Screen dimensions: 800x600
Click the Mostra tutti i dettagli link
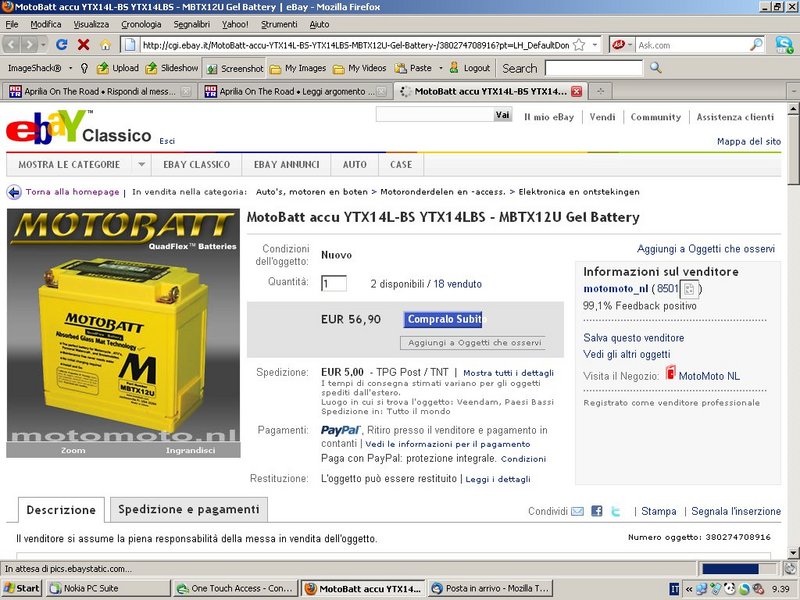pyautogui.click(x=508, y=373)
